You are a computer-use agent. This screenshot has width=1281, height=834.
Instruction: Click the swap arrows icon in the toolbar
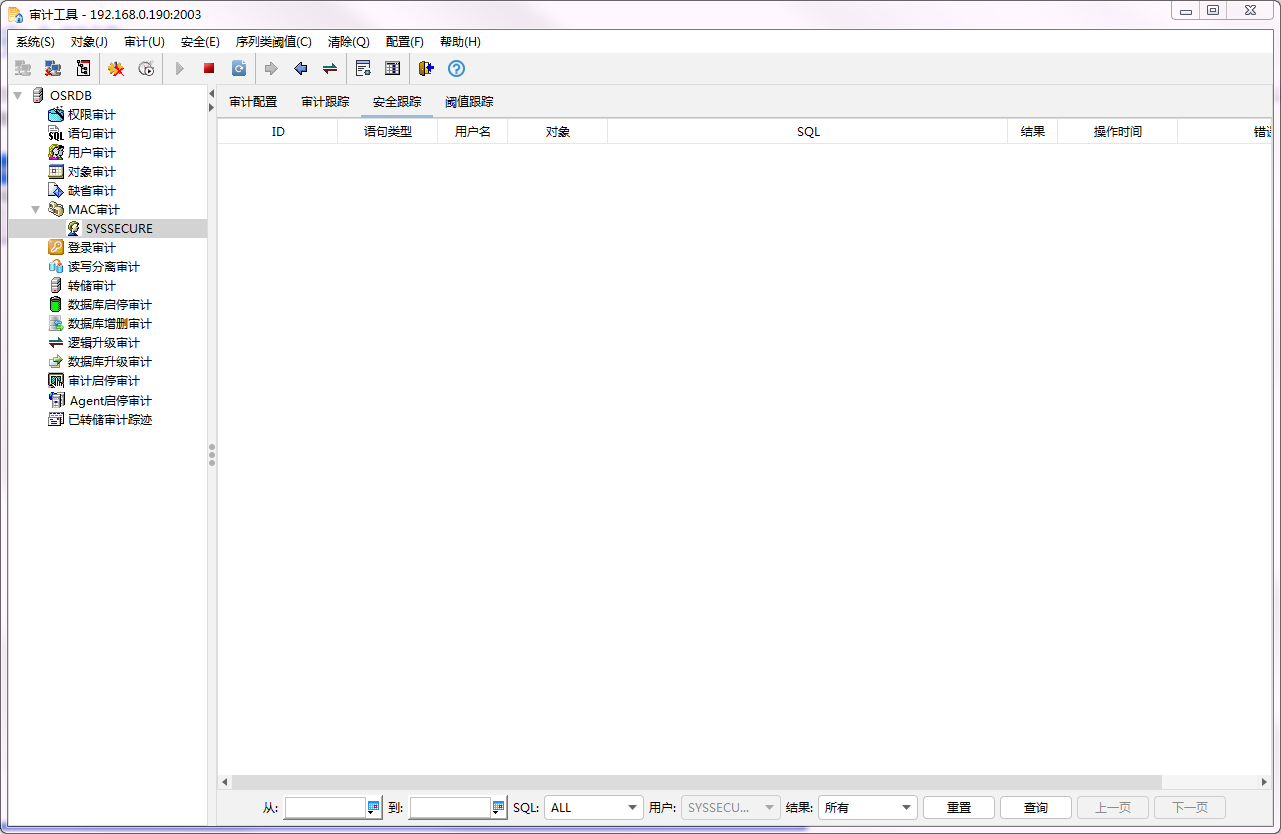click(x=329, y=68)
